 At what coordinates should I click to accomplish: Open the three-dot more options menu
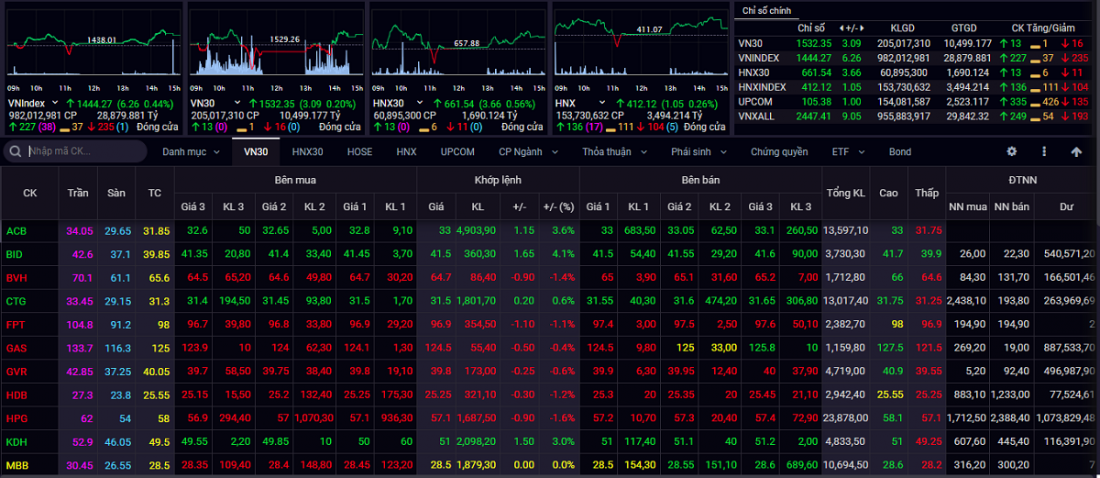pos(1044,152)
